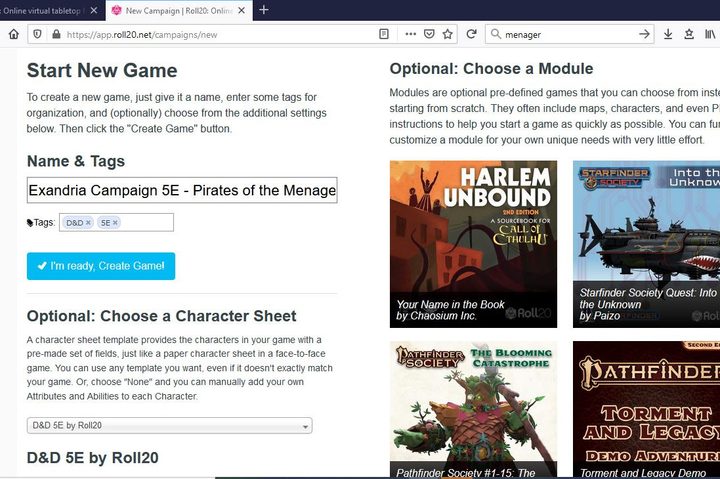Click the search magnifier icon
This screenshot has height=479, width=720.
click(x=495, y=34)
